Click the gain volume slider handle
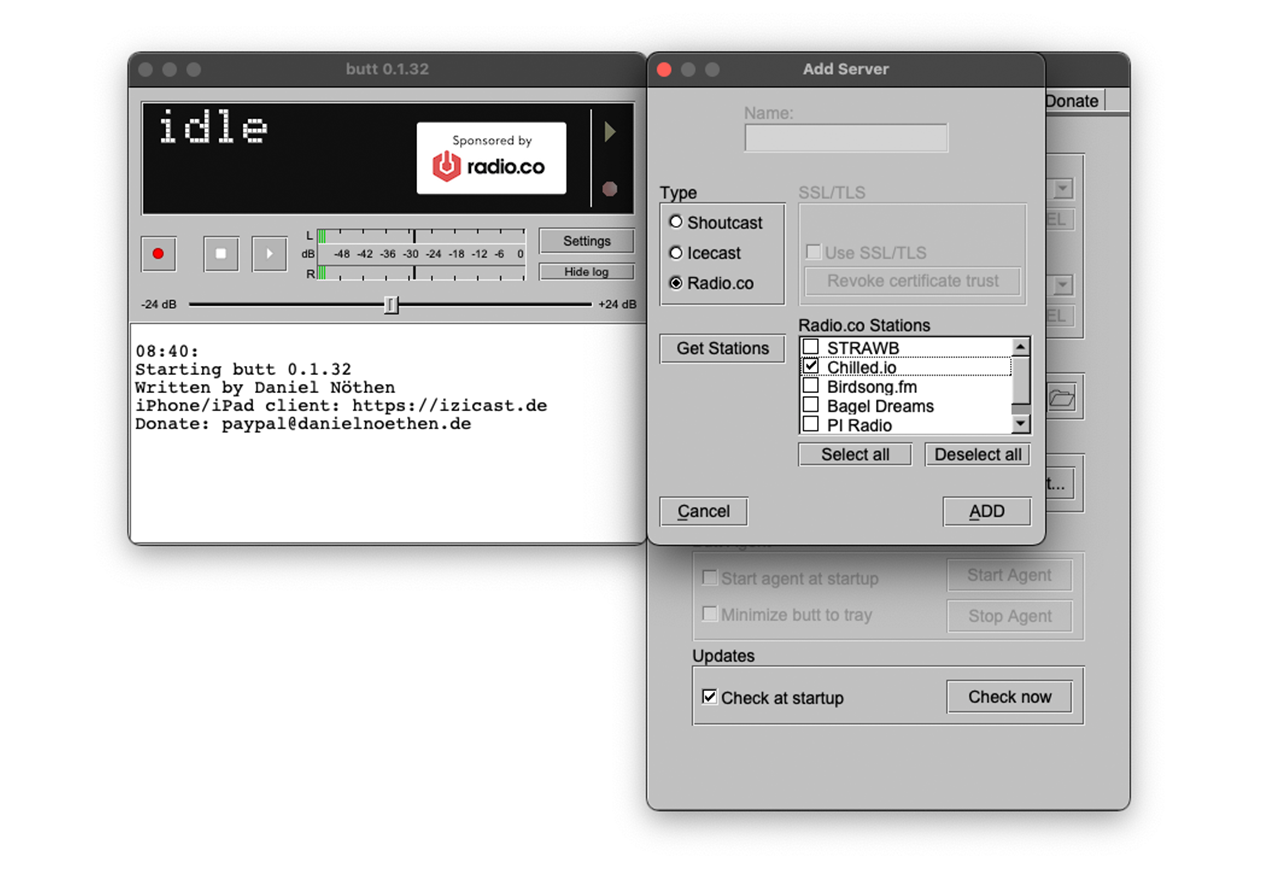Image resolution: width=1280 pixels, height=871 pixels. (x=392, y=305)
